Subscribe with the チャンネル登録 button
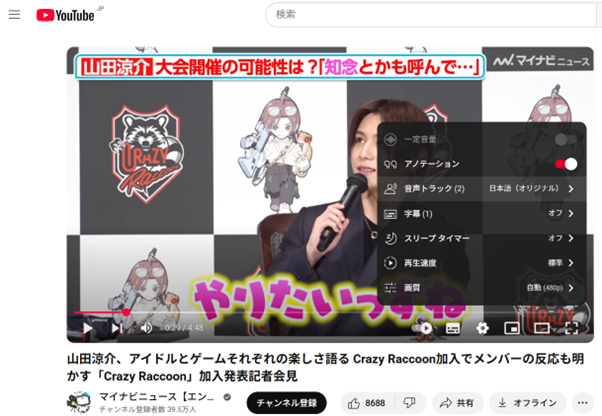This screenshot has height=416, width=602. 286,403
